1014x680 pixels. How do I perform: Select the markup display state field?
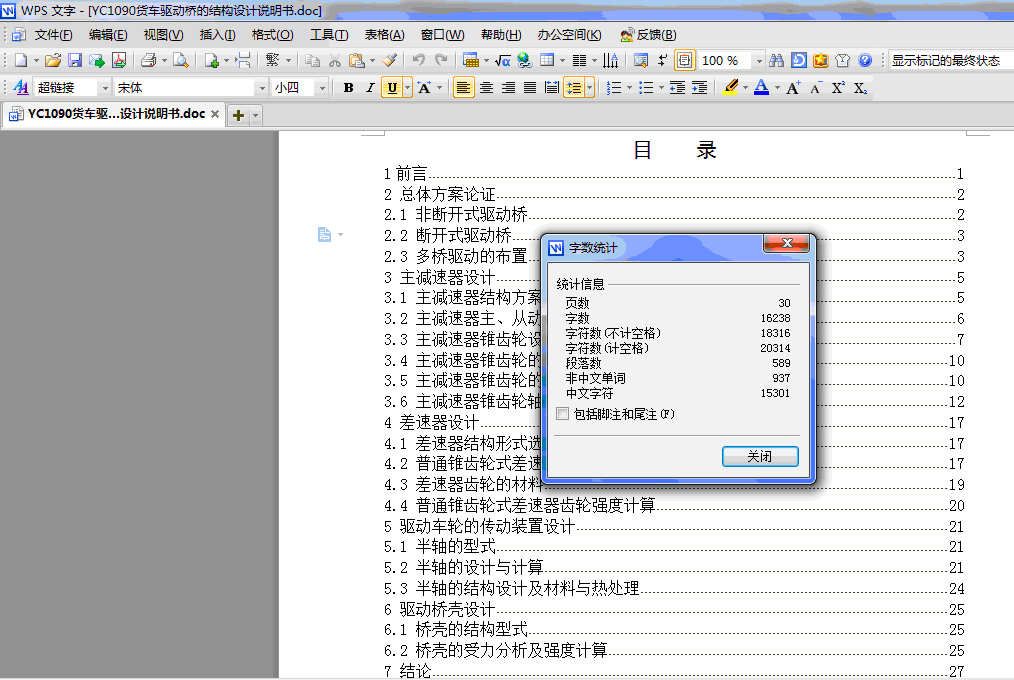coord(951,61)
